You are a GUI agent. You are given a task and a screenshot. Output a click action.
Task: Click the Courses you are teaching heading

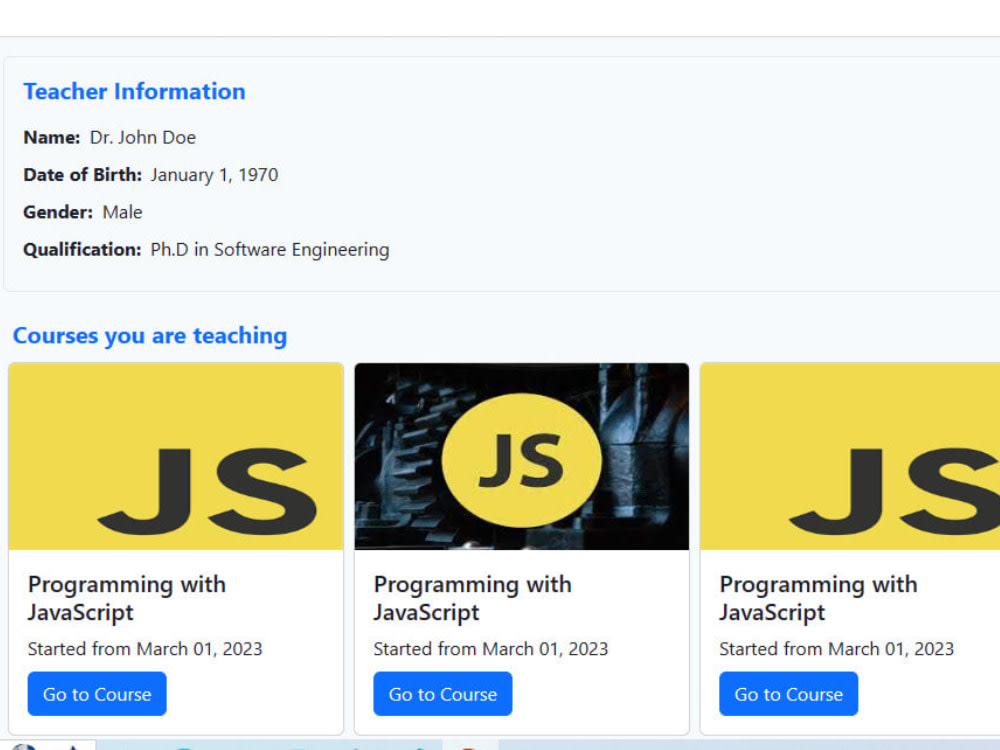[150, 335]
